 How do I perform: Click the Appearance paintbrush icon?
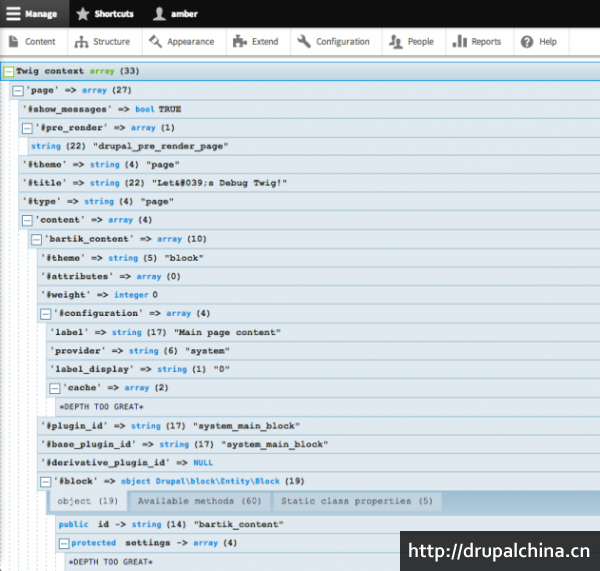click(156, 42)
